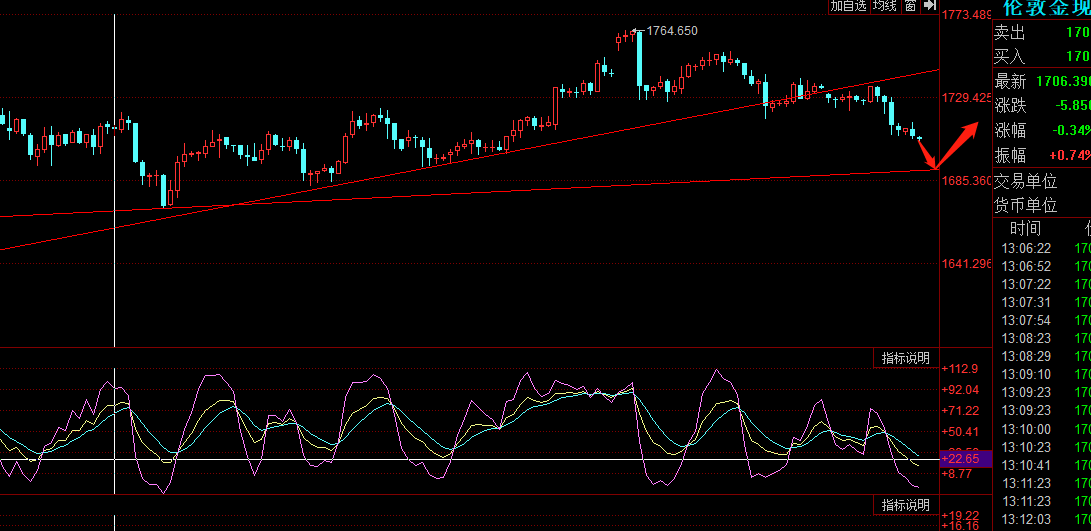Select the 13:07:31 tick row

1042,303
